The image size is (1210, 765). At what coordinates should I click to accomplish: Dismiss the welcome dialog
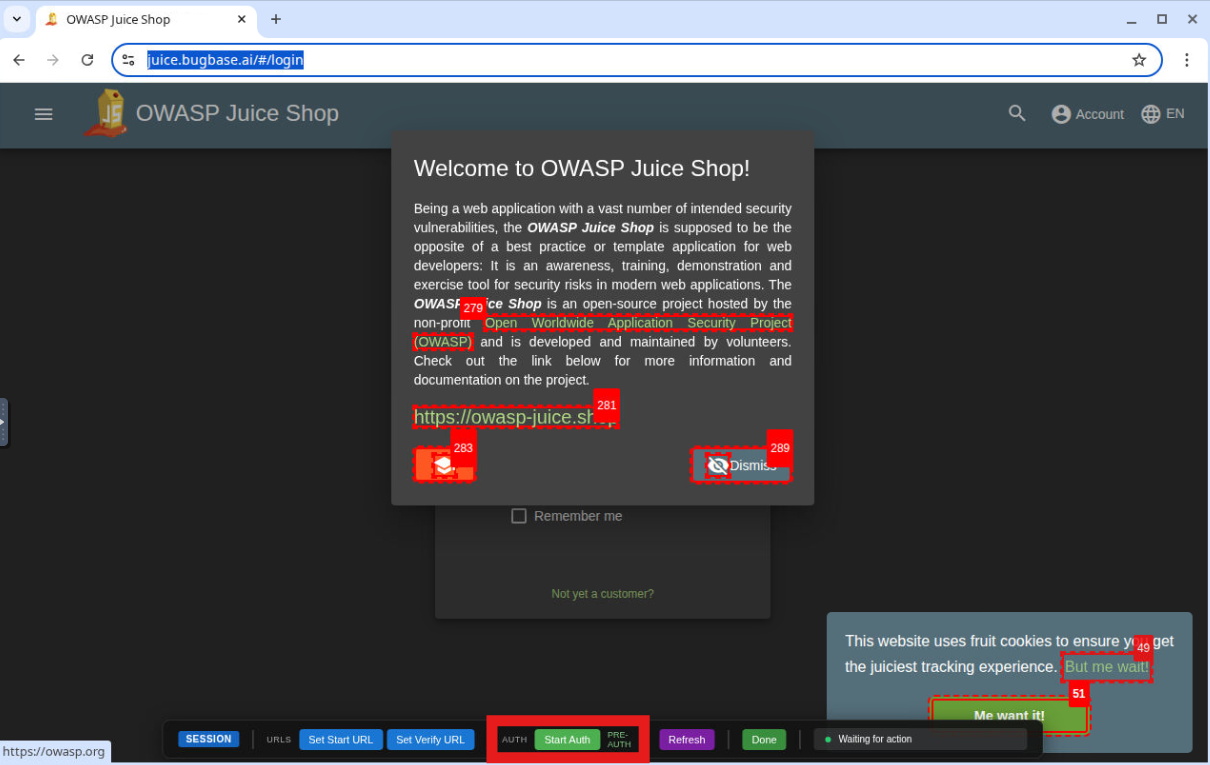[x=741, y=465]
